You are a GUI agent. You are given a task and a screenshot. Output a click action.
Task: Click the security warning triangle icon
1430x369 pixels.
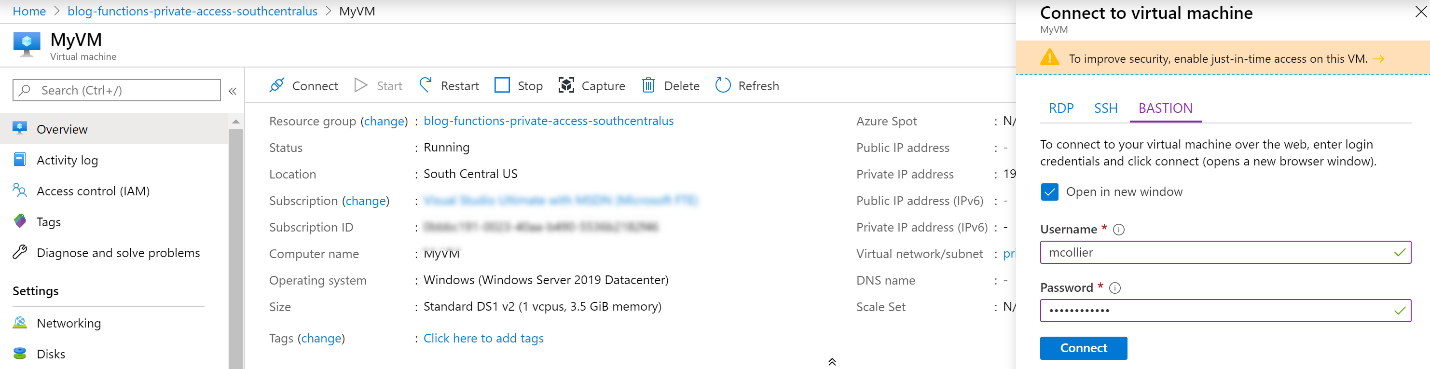tap(1049, 58)
